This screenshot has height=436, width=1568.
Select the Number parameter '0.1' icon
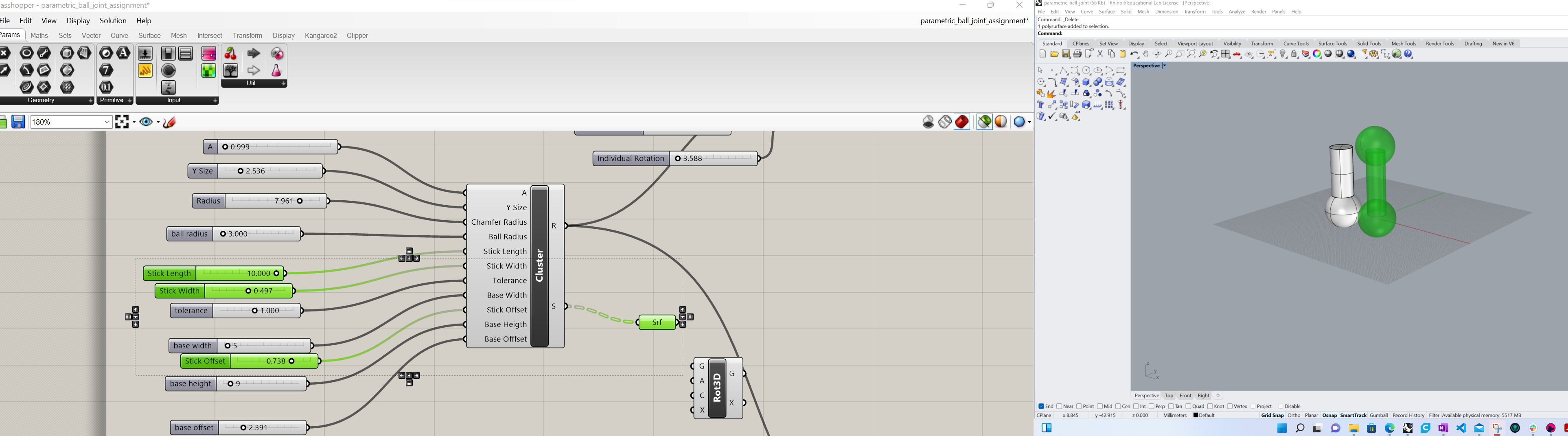point(107,87)
